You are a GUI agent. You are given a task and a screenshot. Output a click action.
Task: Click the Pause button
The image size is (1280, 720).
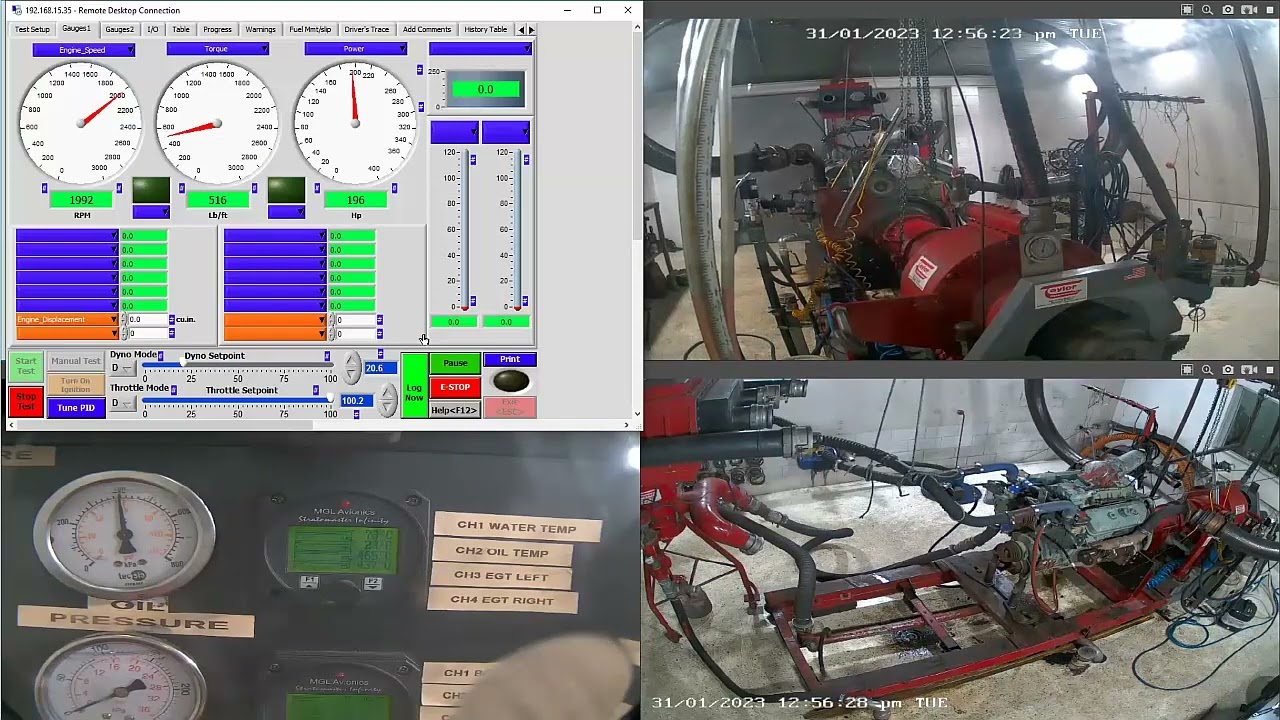455,363
